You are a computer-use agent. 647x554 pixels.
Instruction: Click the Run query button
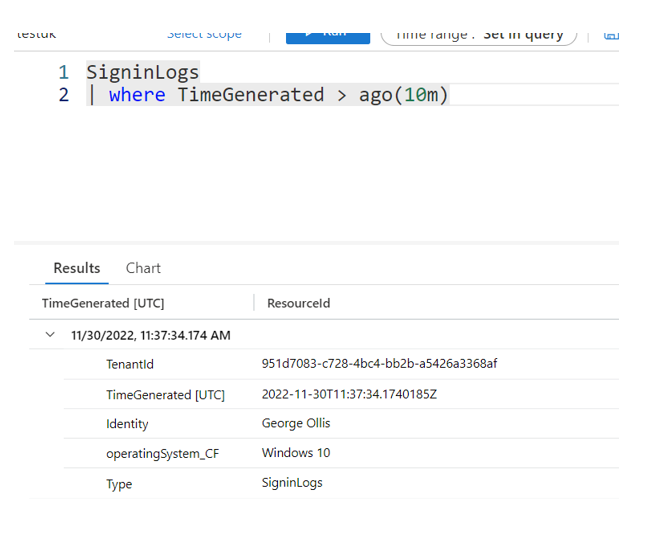327,34
